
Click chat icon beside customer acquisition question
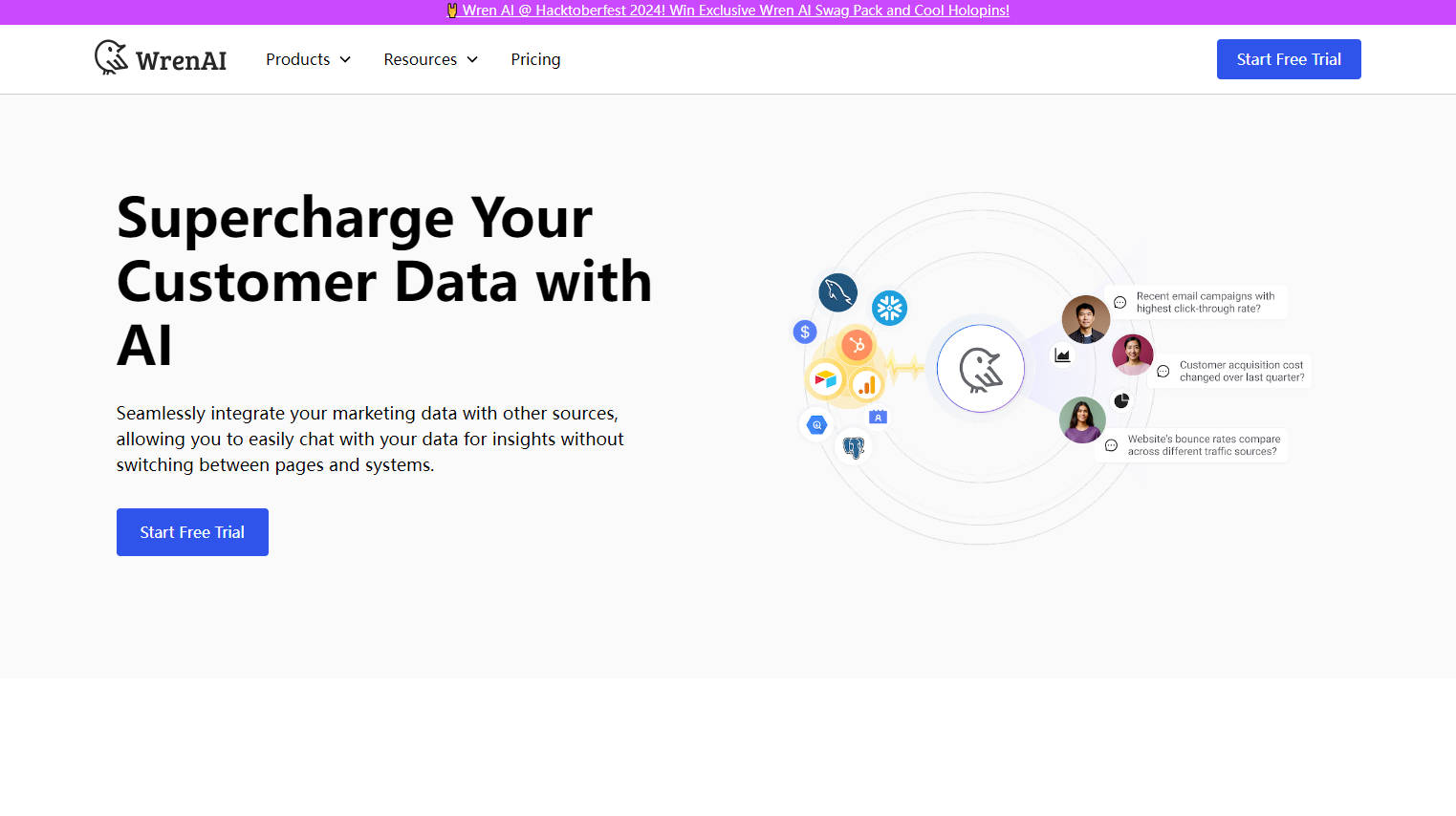(x=1163, y=372)
